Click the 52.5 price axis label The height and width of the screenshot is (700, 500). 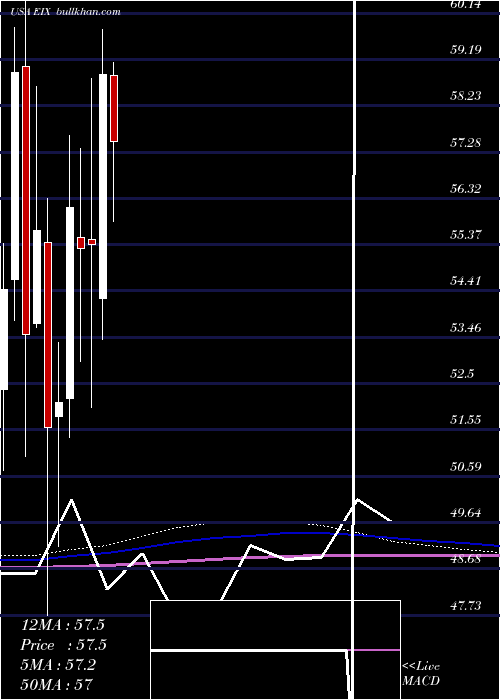click(462, 374)
